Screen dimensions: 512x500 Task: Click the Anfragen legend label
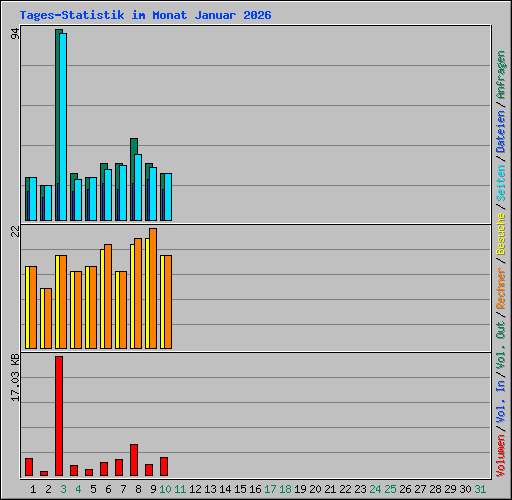(501, 75)
